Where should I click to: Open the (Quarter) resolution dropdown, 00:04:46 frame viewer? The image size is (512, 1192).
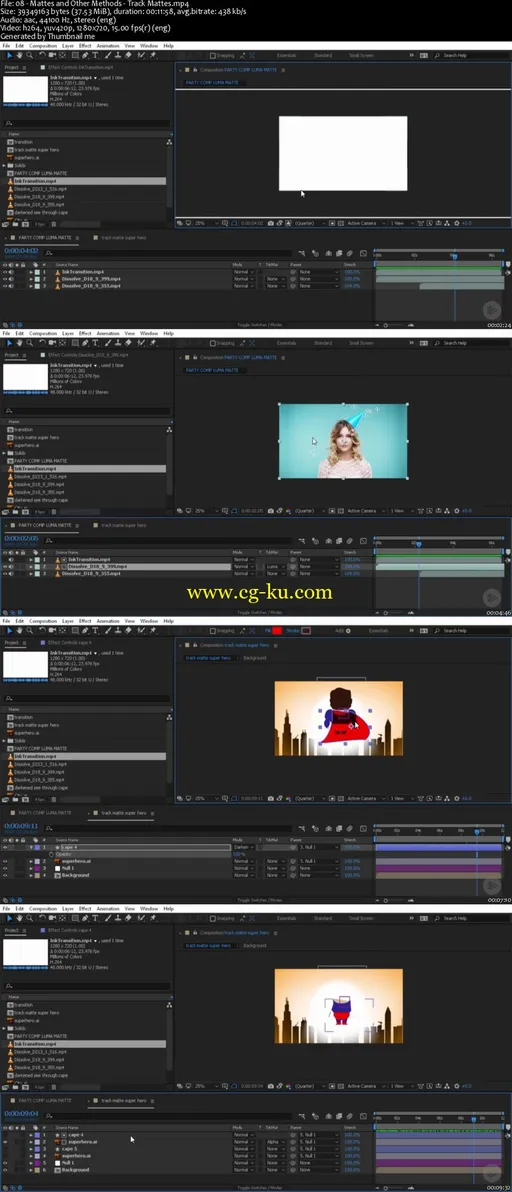click(308, 511)
